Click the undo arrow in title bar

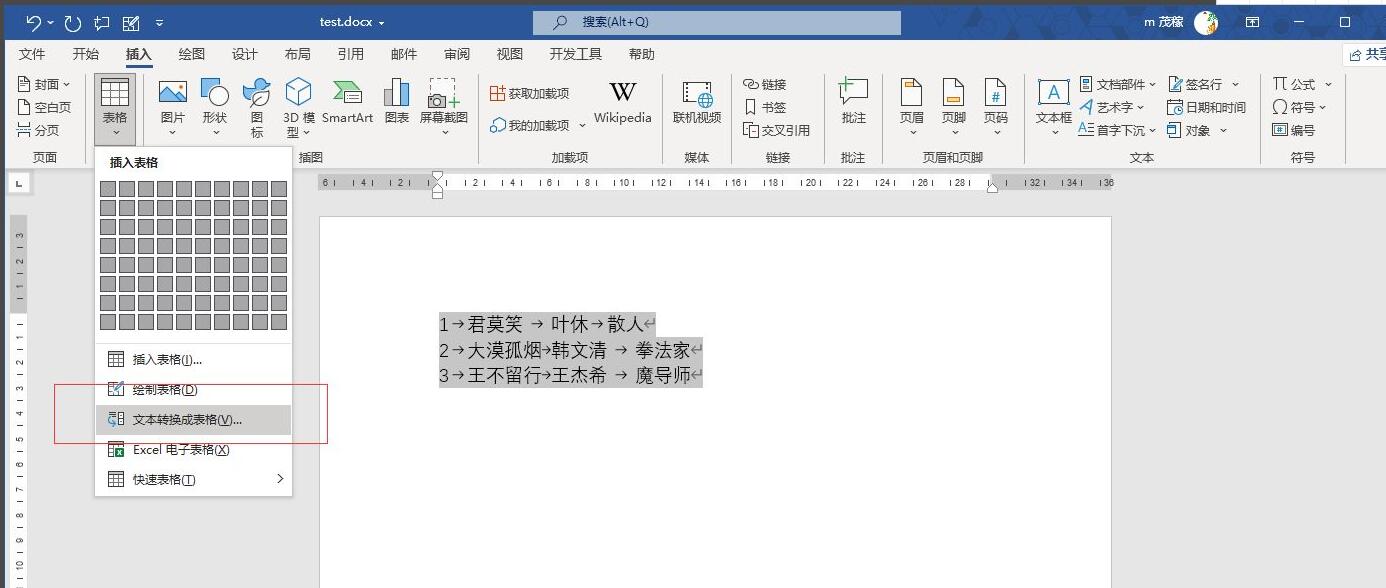[33, 22]
